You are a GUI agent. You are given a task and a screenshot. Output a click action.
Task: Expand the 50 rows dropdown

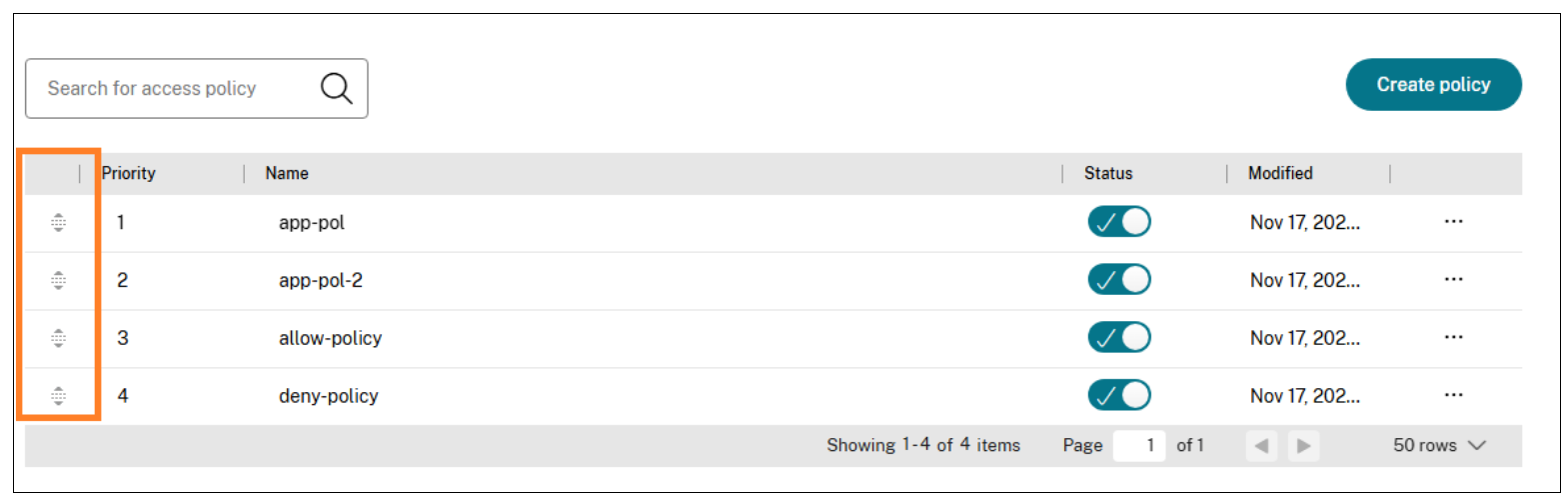click(1439, 446)
